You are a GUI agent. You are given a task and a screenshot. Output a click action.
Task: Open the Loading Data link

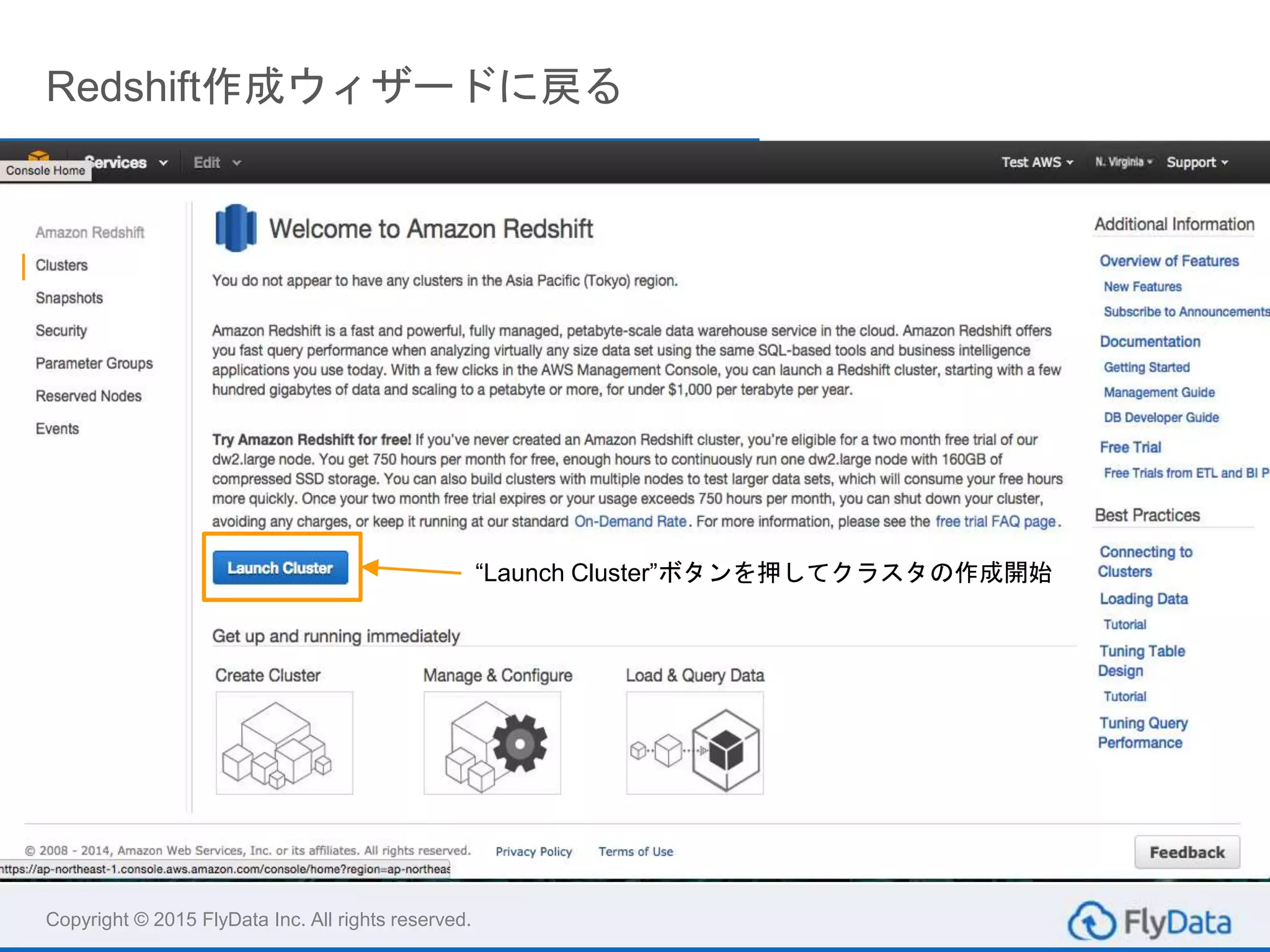1143,599
